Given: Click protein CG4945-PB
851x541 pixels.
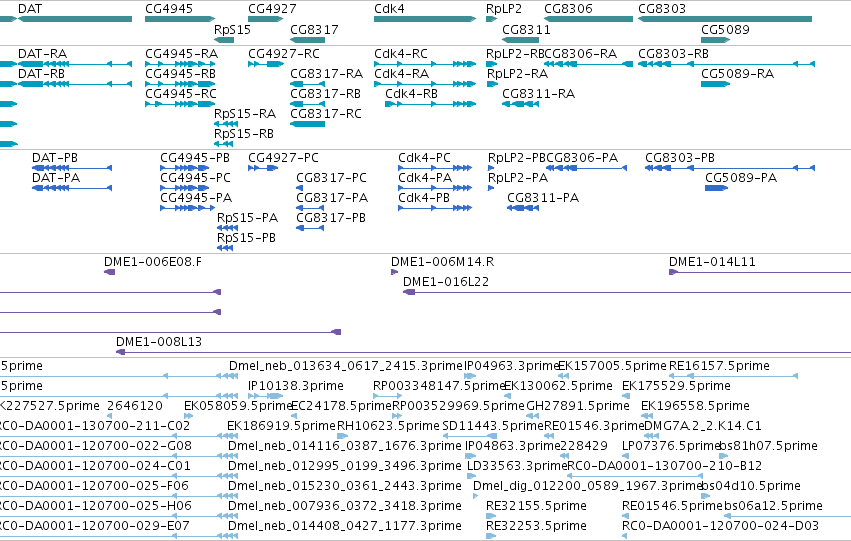Looking at the screenshot, I should [185, 168].
